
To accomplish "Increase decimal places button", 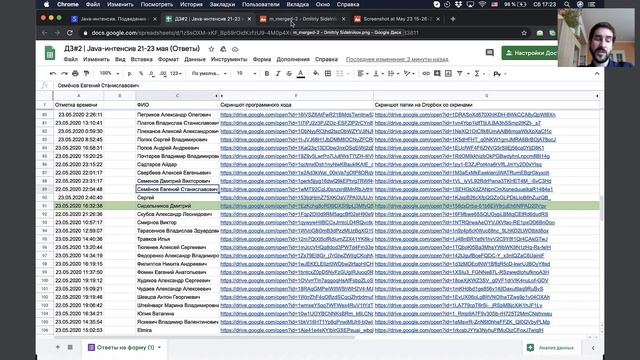I will point(162,73).
